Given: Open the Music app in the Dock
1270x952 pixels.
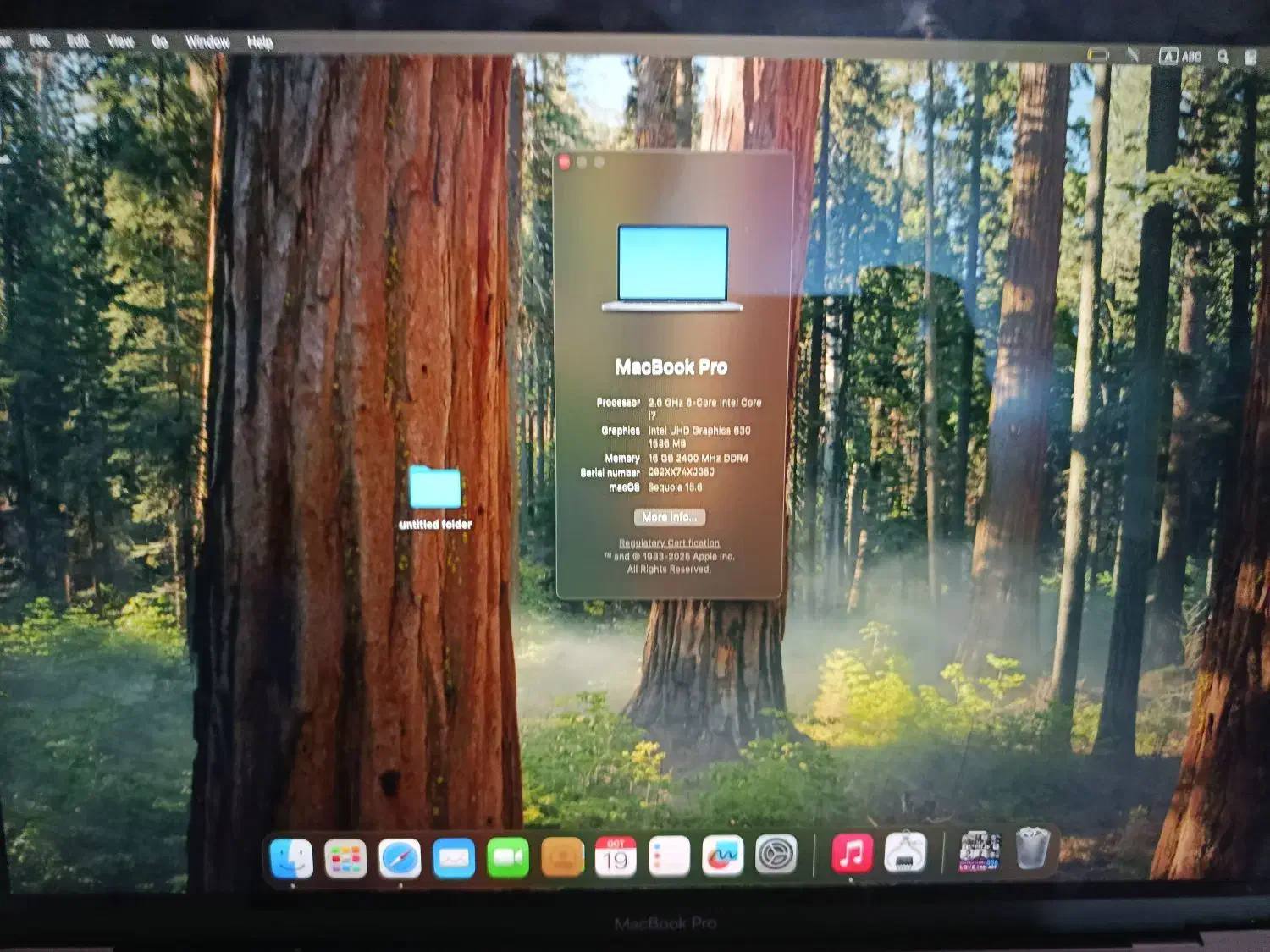Looking at the screenshot, I should click(x=852, y=852).
